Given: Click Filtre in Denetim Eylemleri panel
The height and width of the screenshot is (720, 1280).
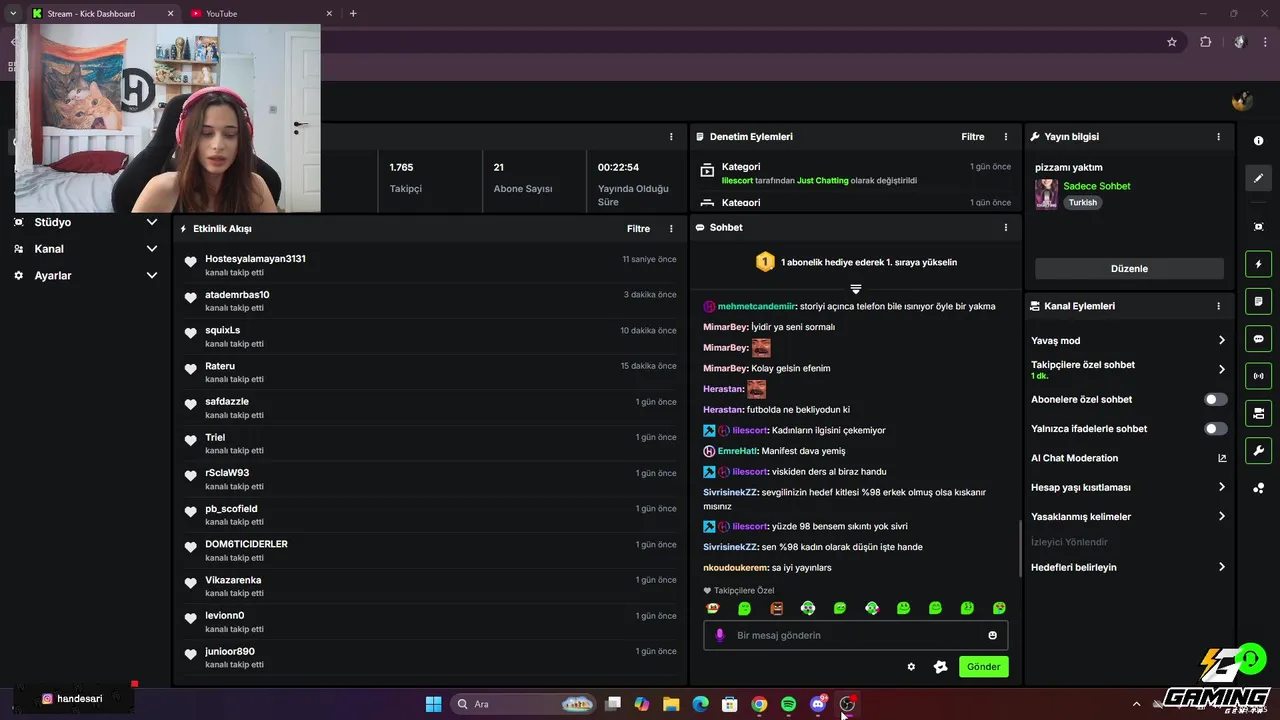Looking at the screenshot, I should 973,137.
